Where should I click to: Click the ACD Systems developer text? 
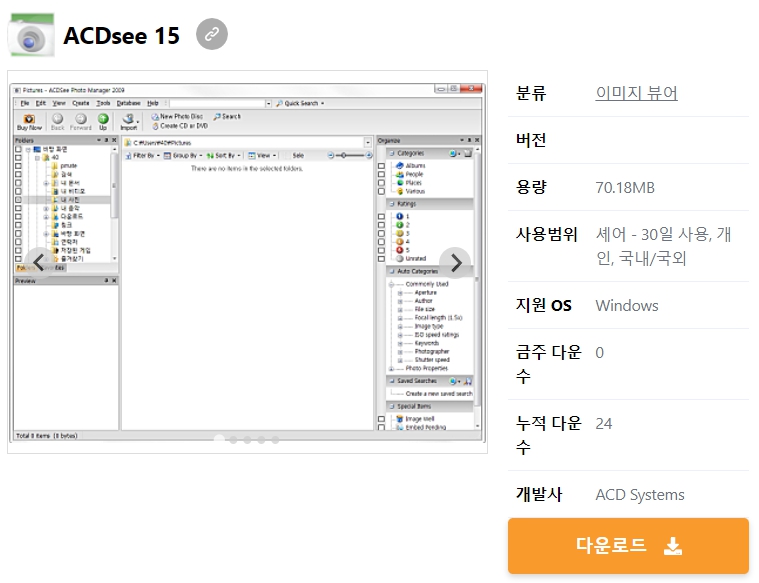pos(640,494)
